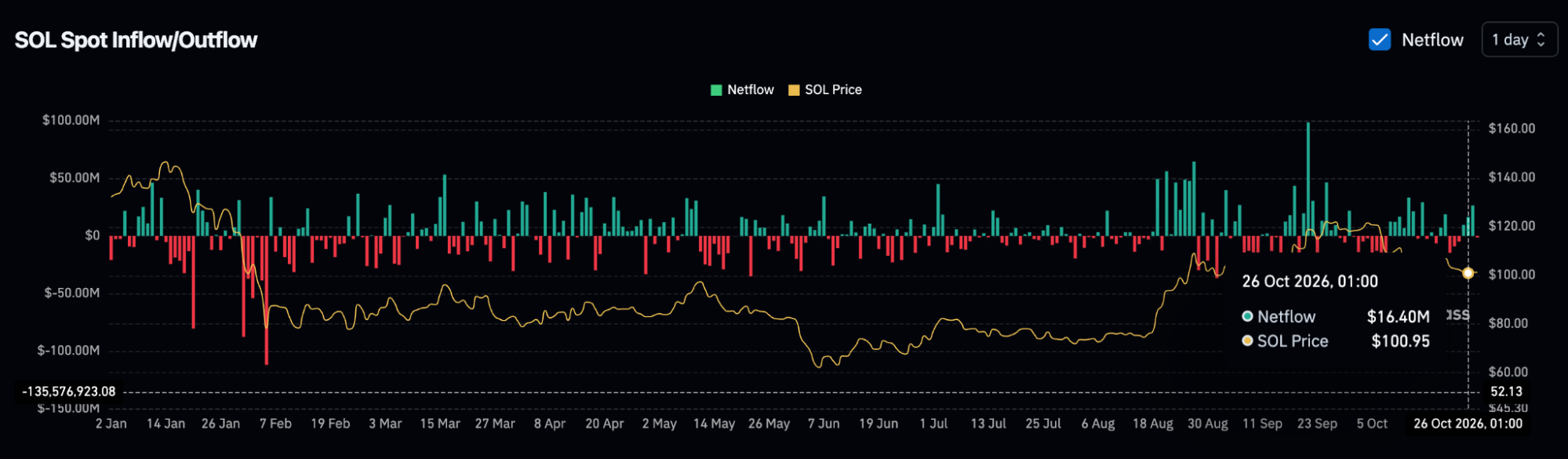Click the 26 May x-axis label
Viewport: 1568px width, 459px height.
pyautogui.click(x=769, y=424)
